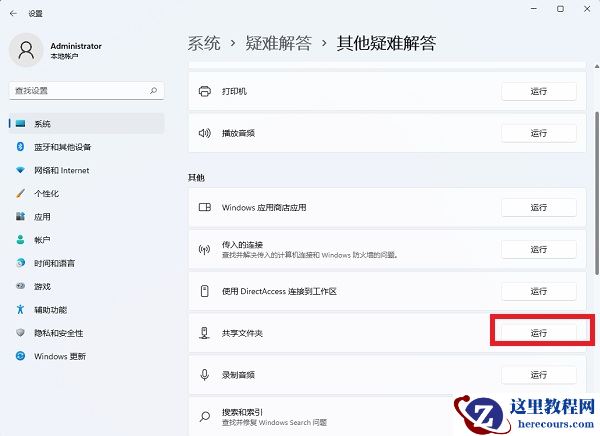The image size is (600, 436).
Task: Open 蓝牙和其他设备 settings page
Action: pyautogui.click(x=87, y=147)
